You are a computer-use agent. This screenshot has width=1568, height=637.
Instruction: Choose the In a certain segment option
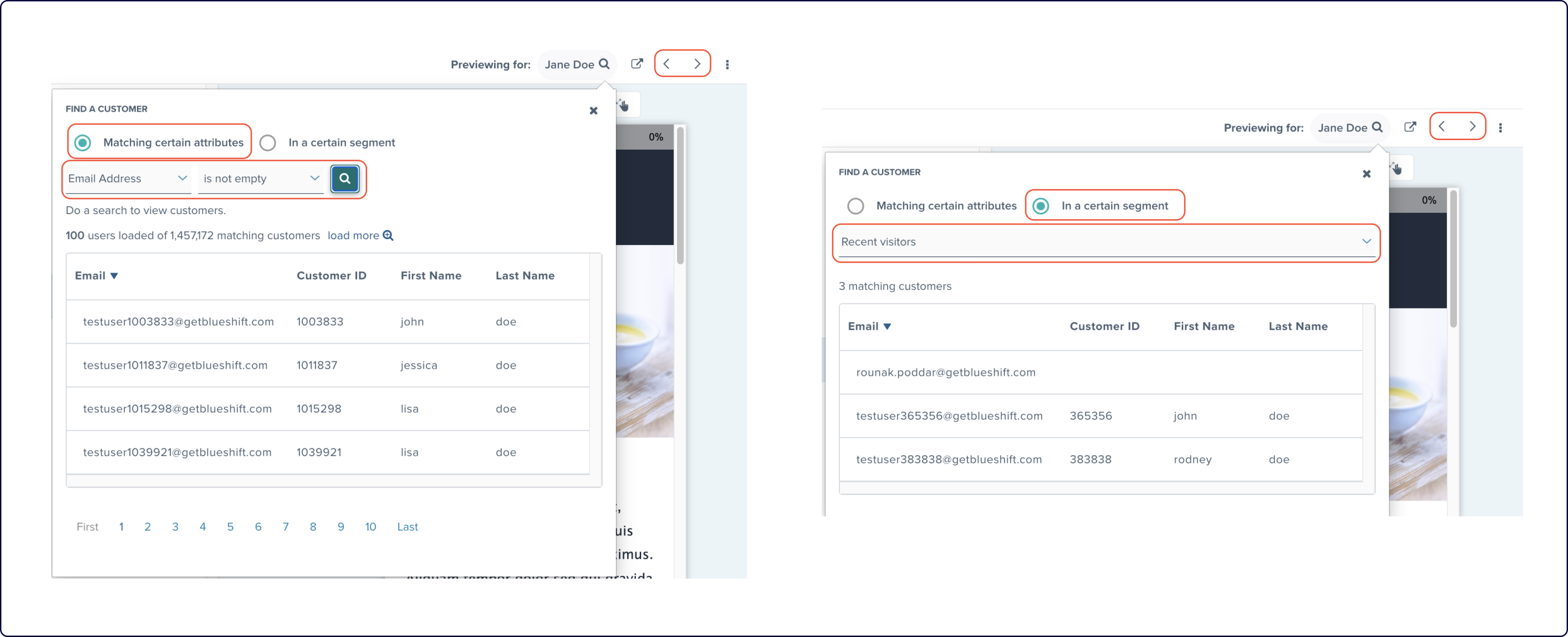[x=1040, y=206]
